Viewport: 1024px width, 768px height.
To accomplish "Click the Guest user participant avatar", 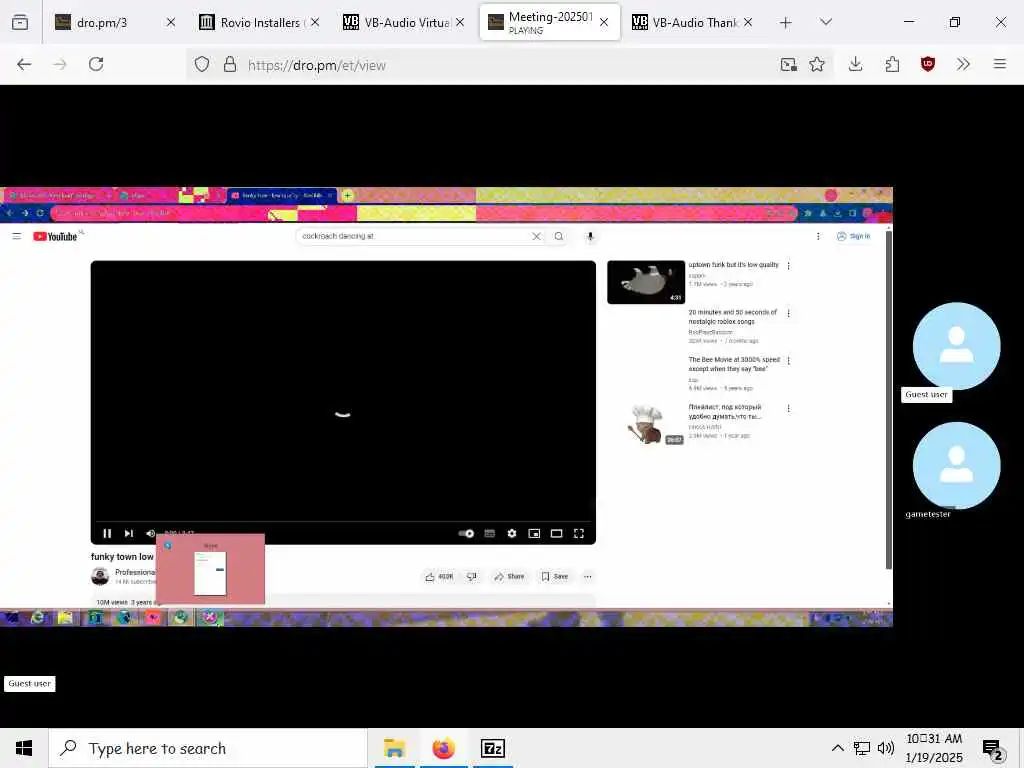I will [x=956, y=345].
